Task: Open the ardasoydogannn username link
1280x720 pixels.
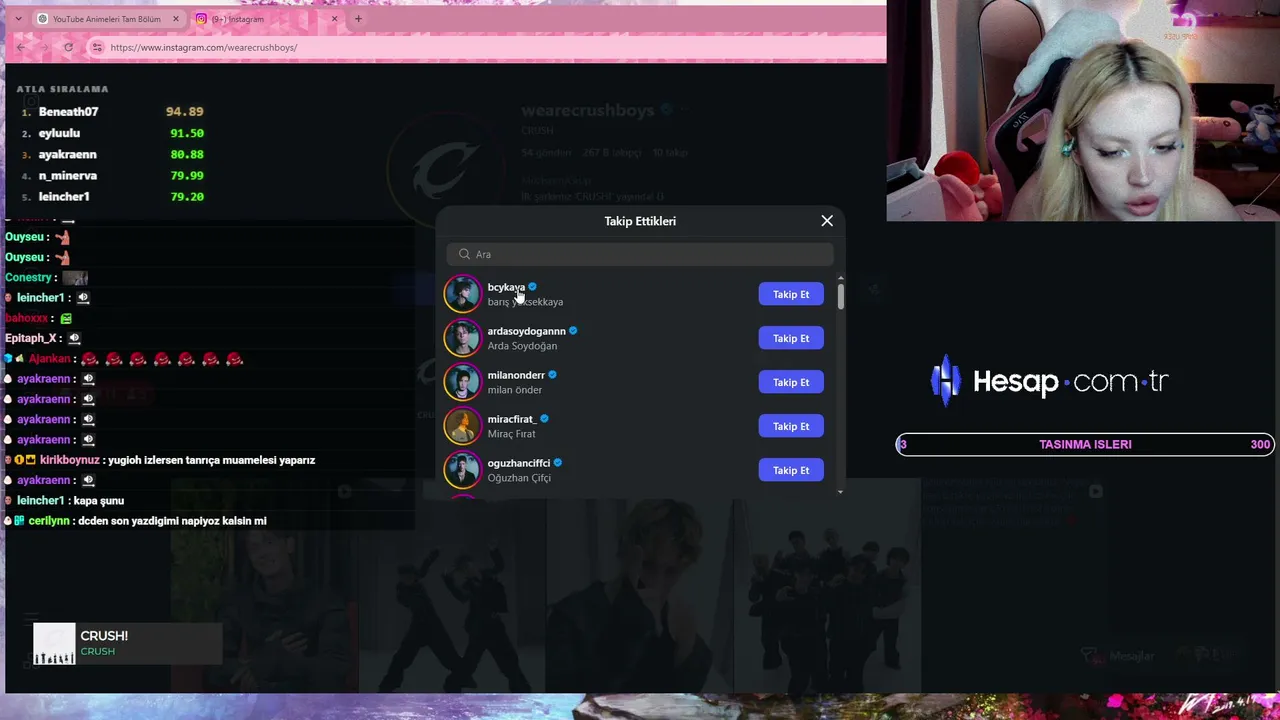Action: point(527,331)
